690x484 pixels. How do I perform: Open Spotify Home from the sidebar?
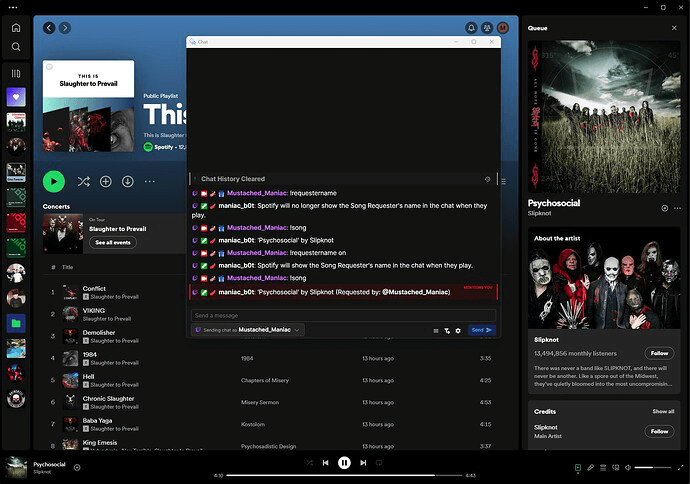click(x=16, y=28)
